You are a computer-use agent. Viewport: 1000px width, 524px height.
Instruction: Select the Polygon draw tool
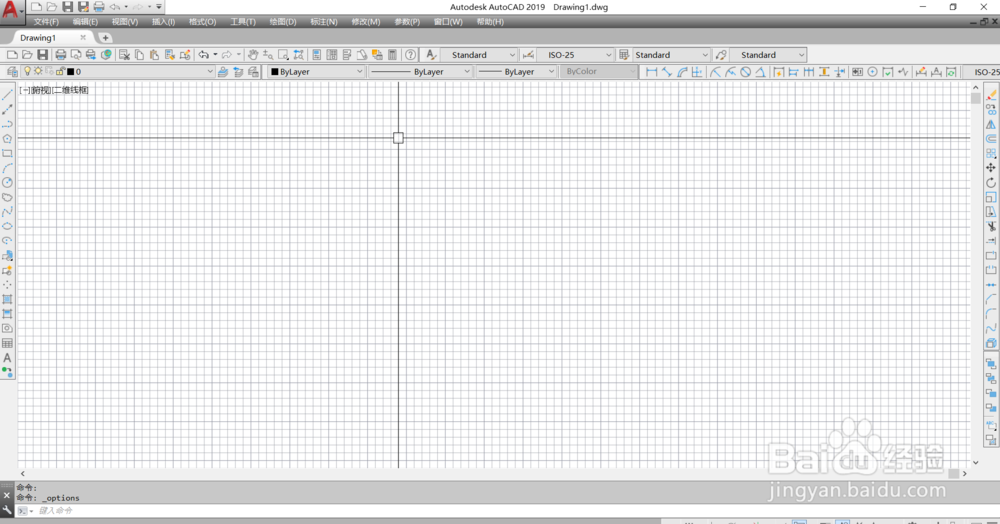click(7, 138)
